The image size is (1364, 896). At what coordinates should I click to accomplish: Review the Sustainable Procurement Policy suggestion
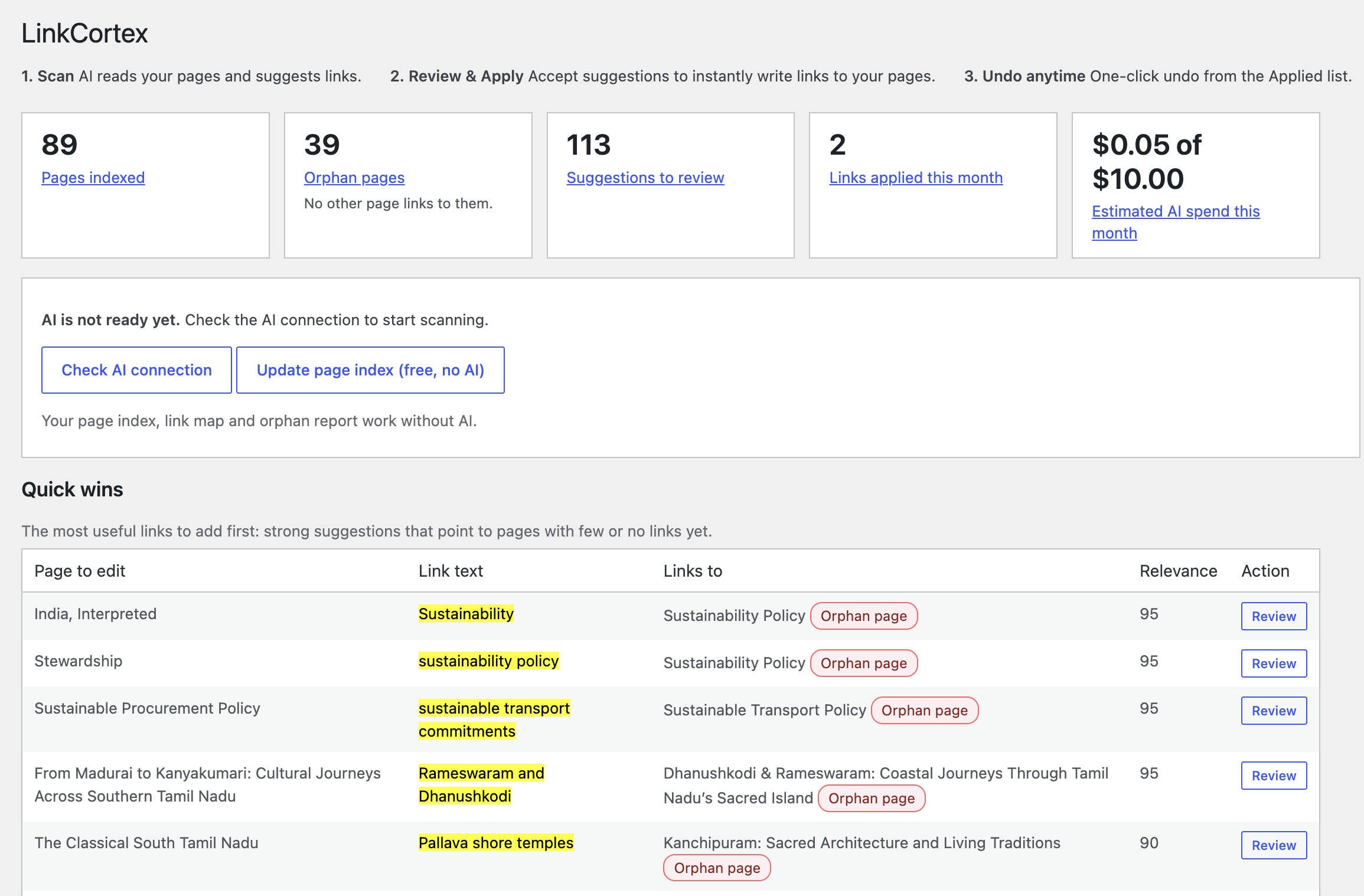point(1274,711)
